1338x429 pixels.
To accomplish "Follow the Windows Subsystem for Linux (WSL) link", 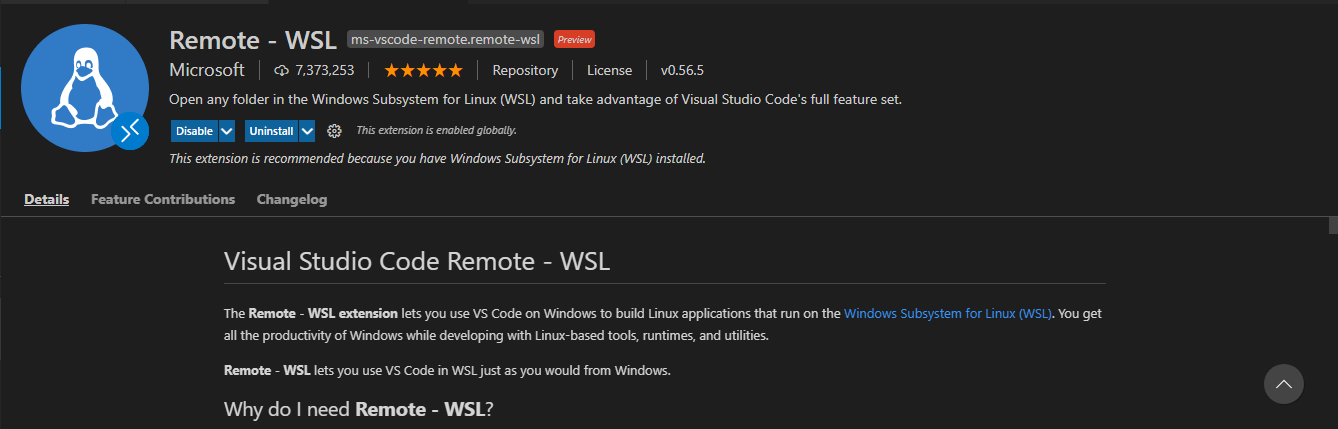I will click(x=948, y=313).
